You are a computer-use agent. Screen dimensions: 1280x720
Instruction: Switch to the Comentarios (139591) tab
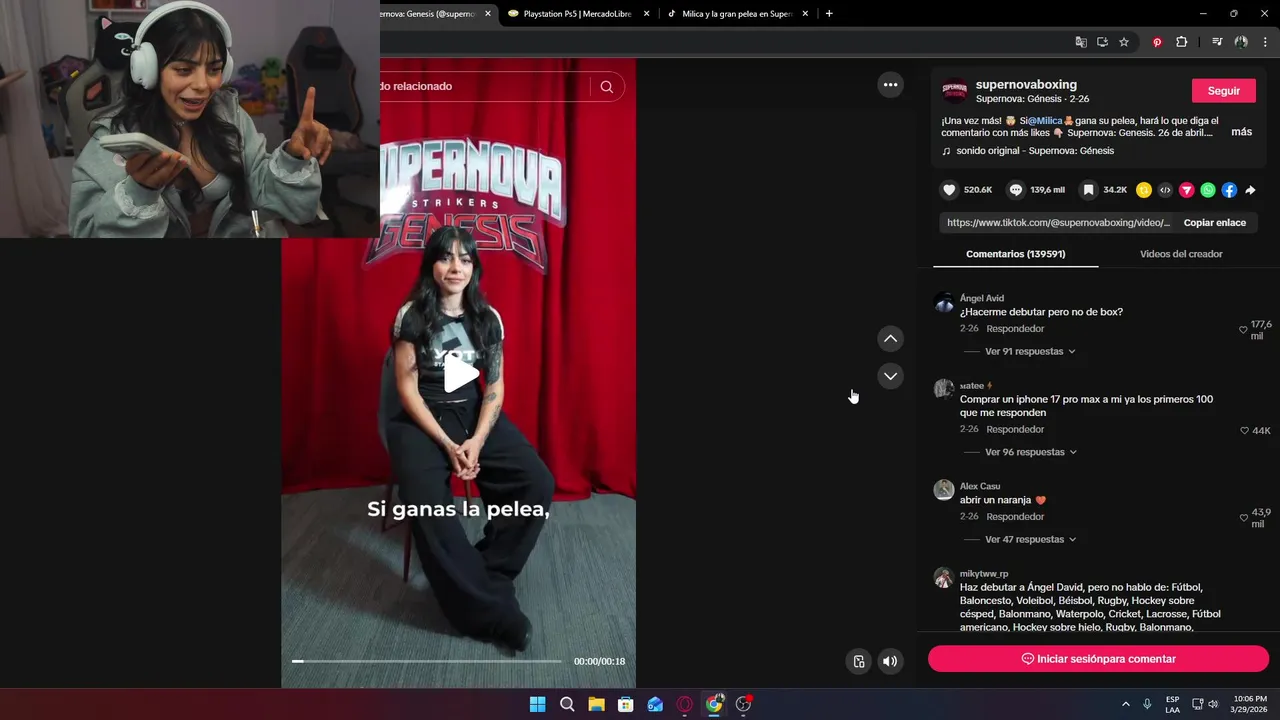click(x=1015, y=254)
